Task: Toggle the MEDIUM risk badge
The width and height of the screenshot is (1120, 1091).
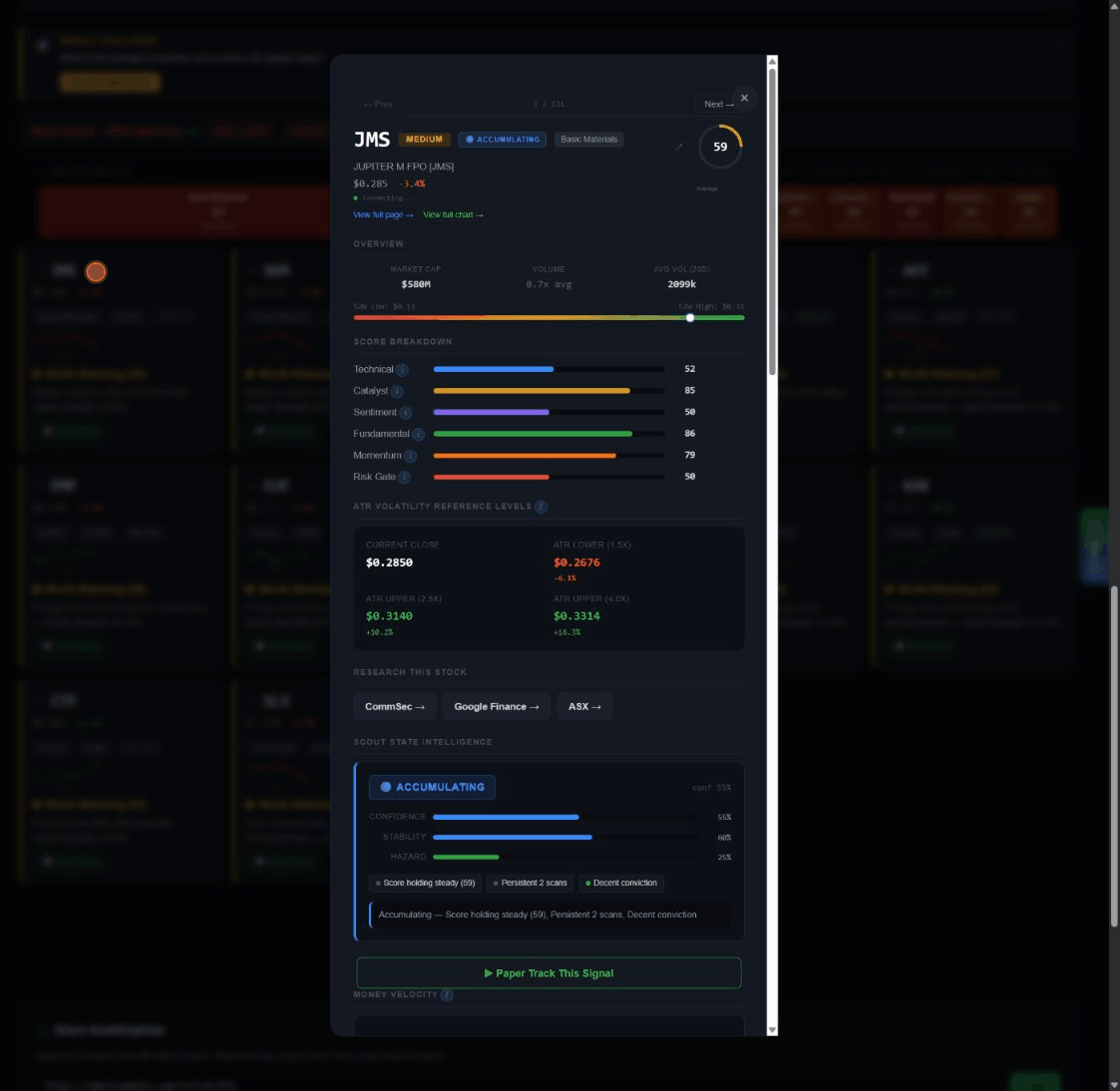Action: [x=424, y=139]
